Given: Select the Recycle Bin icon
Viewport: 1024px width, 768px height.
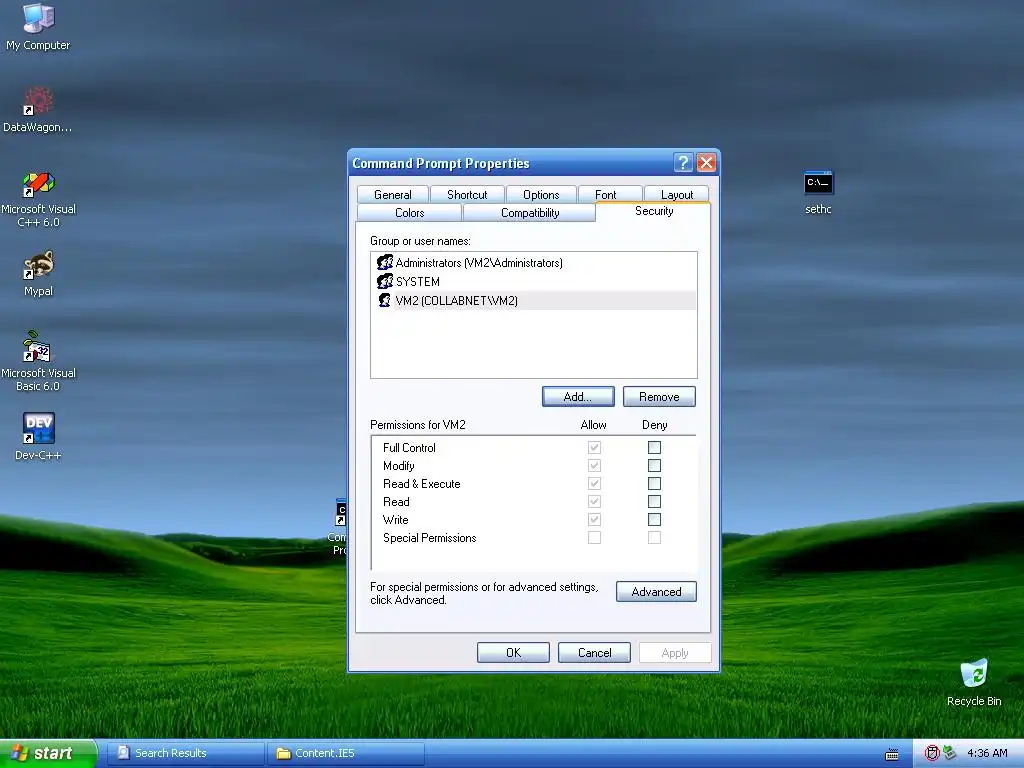Looking at the screenshot, I should click(974, 682).
